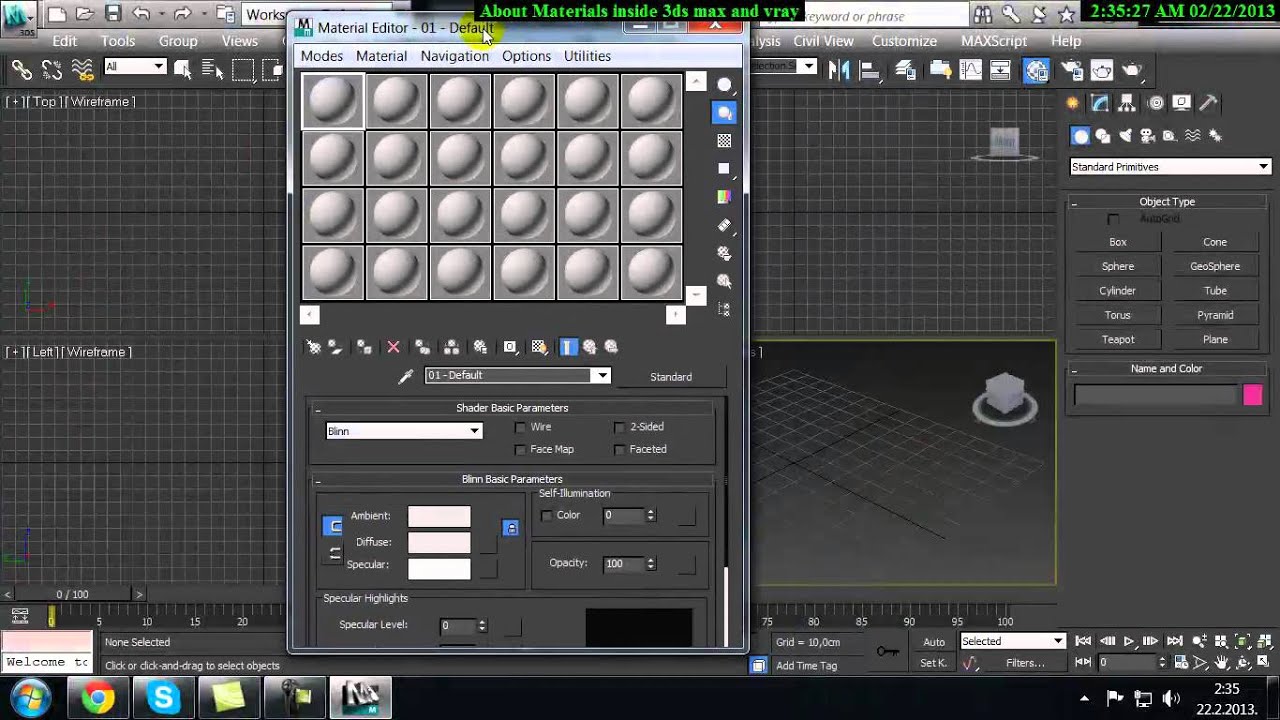Enable the Face Map checkbox
1280x720 pixels.
(520, 450)
